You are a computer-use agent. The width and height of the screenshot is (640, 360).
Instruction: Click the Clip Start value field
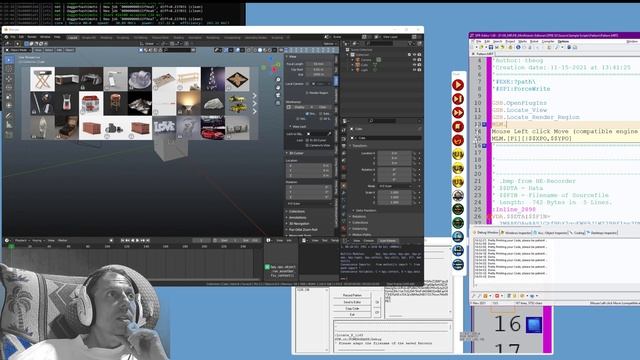(x=319, y=69)
